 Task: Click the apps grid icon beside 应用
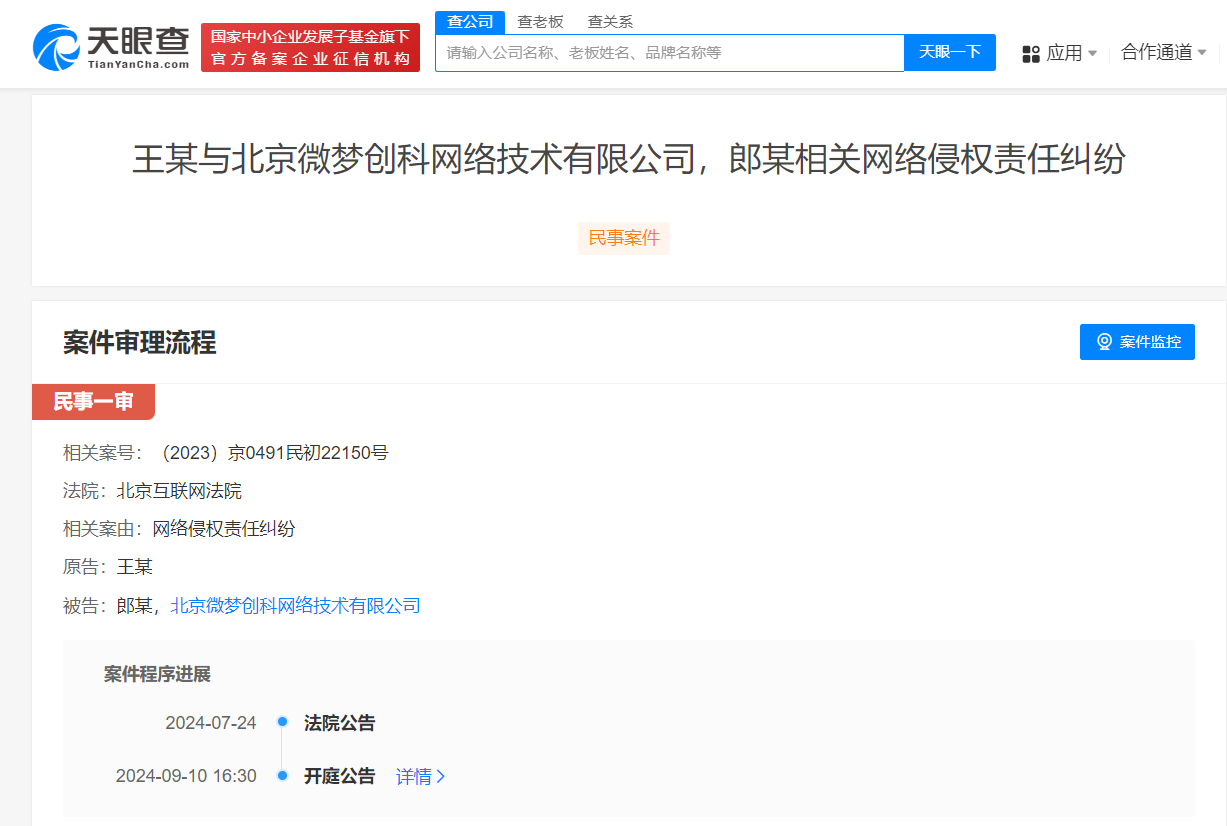coord(1030,52)
